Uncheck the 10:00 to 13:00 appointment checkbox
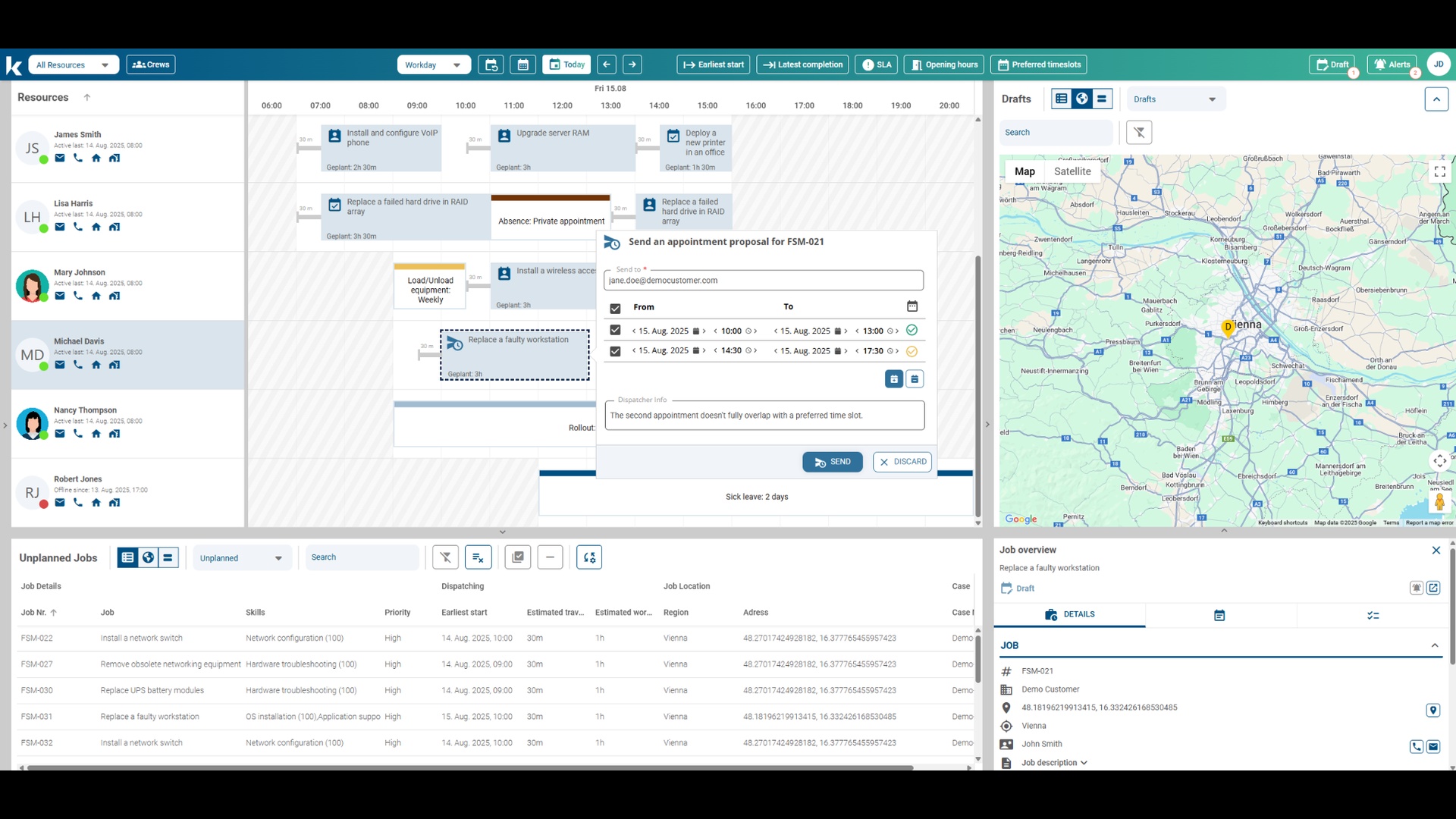Screen dimensions: 1456x819 coord(615,331)
